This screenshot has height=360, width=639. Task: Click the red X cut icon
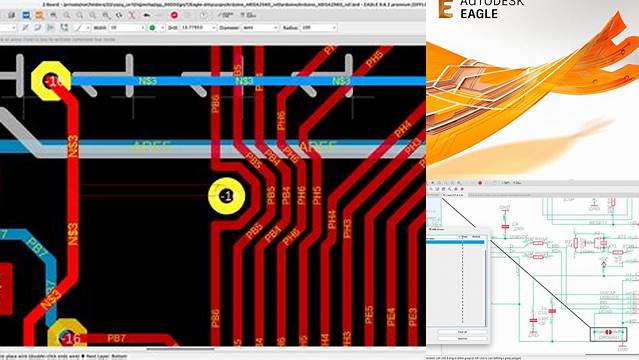click(x=132, y=15)
